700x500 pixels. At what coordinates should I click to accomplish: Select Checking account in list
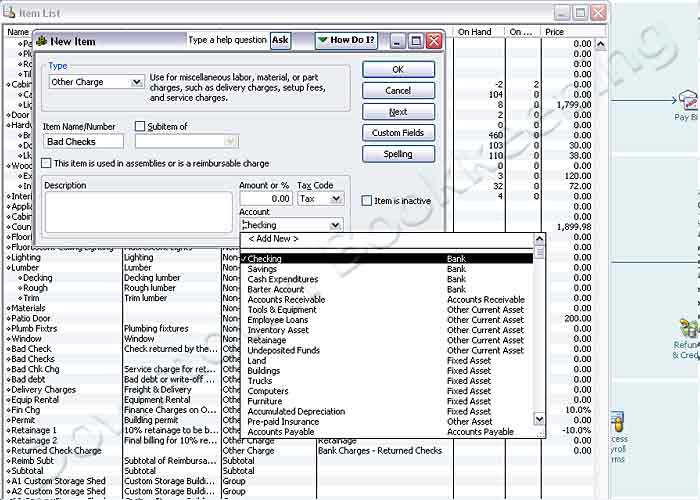[x=387, y=259]
